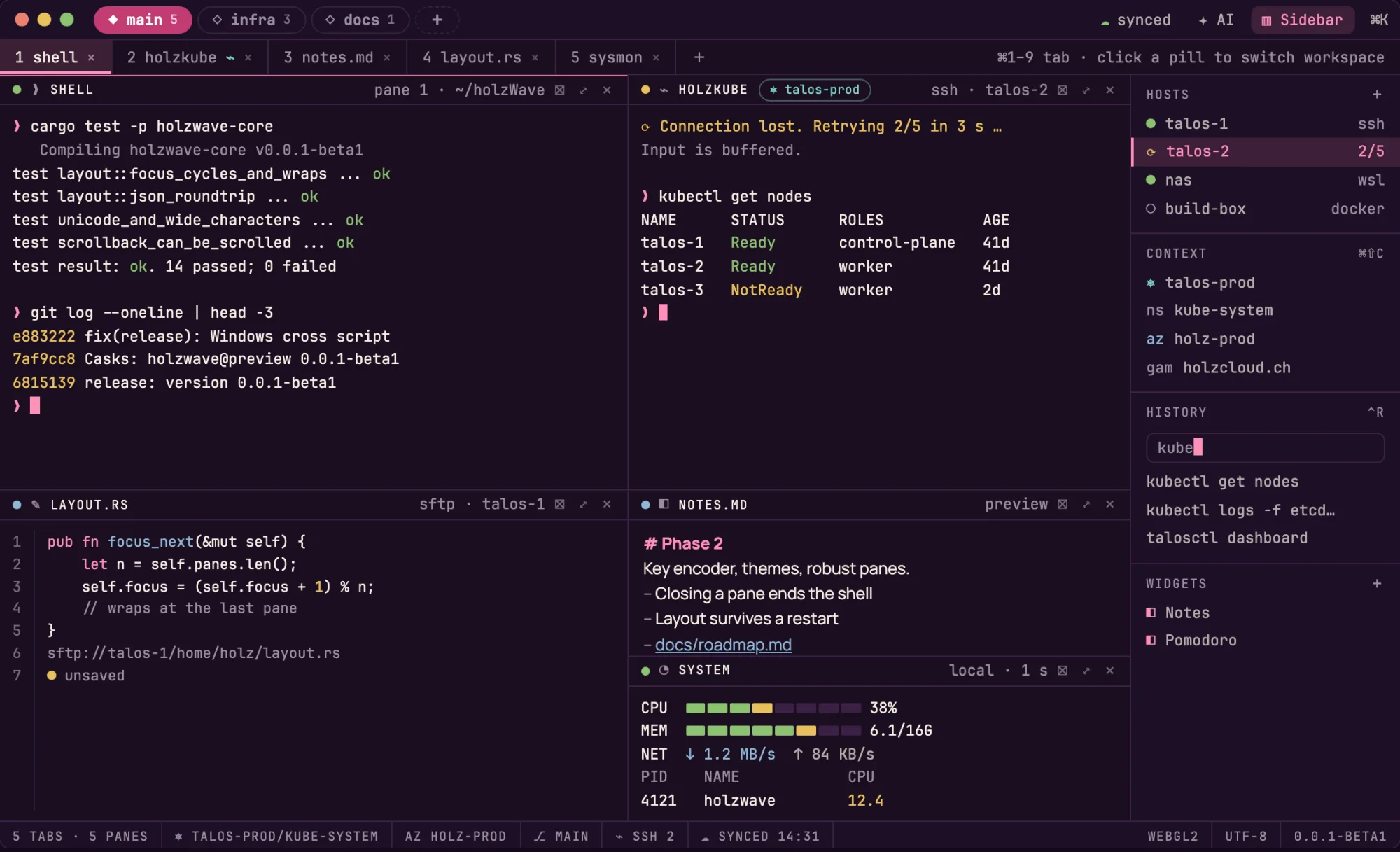
Task: Close the shell tab
Action: [x=91, y=57]
